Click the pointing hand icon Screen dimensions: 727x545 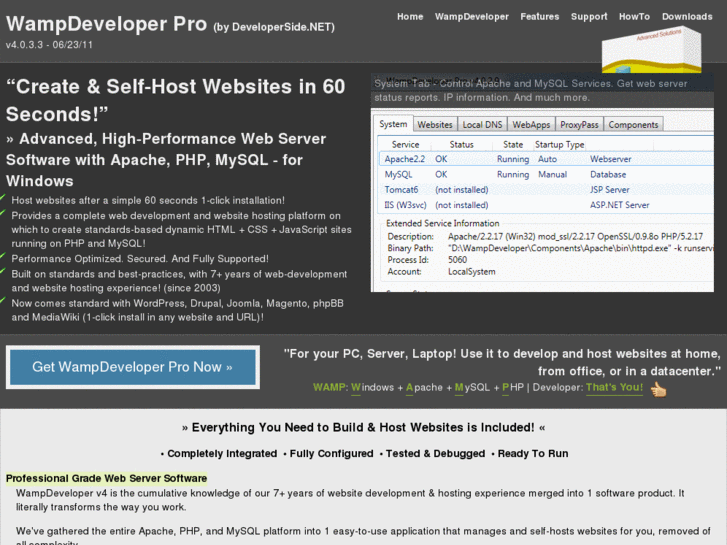658,389
